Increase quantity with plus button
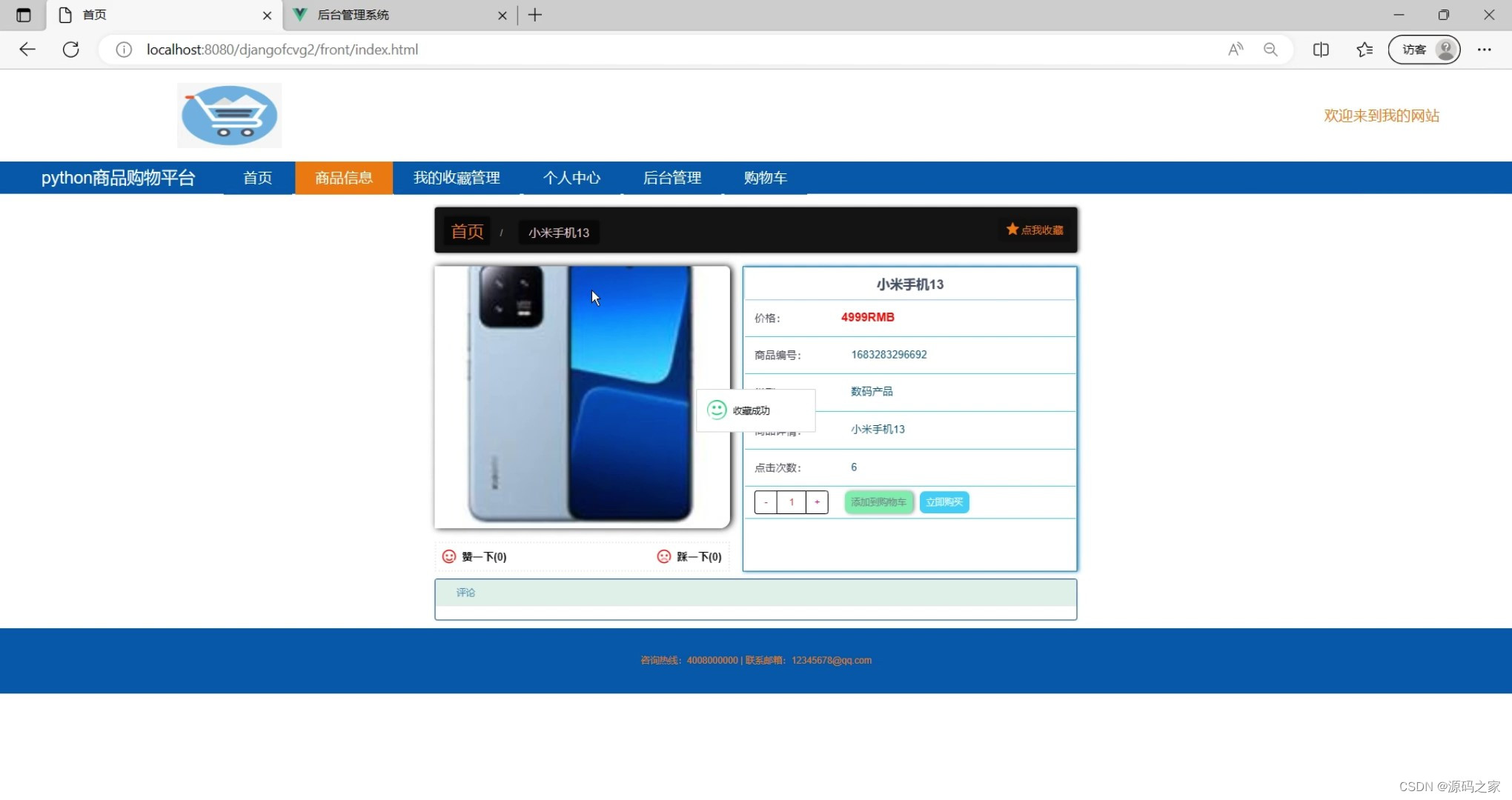Image resolution: width=1512 pixels, height=800 pixels. click(x=817, y=502)
